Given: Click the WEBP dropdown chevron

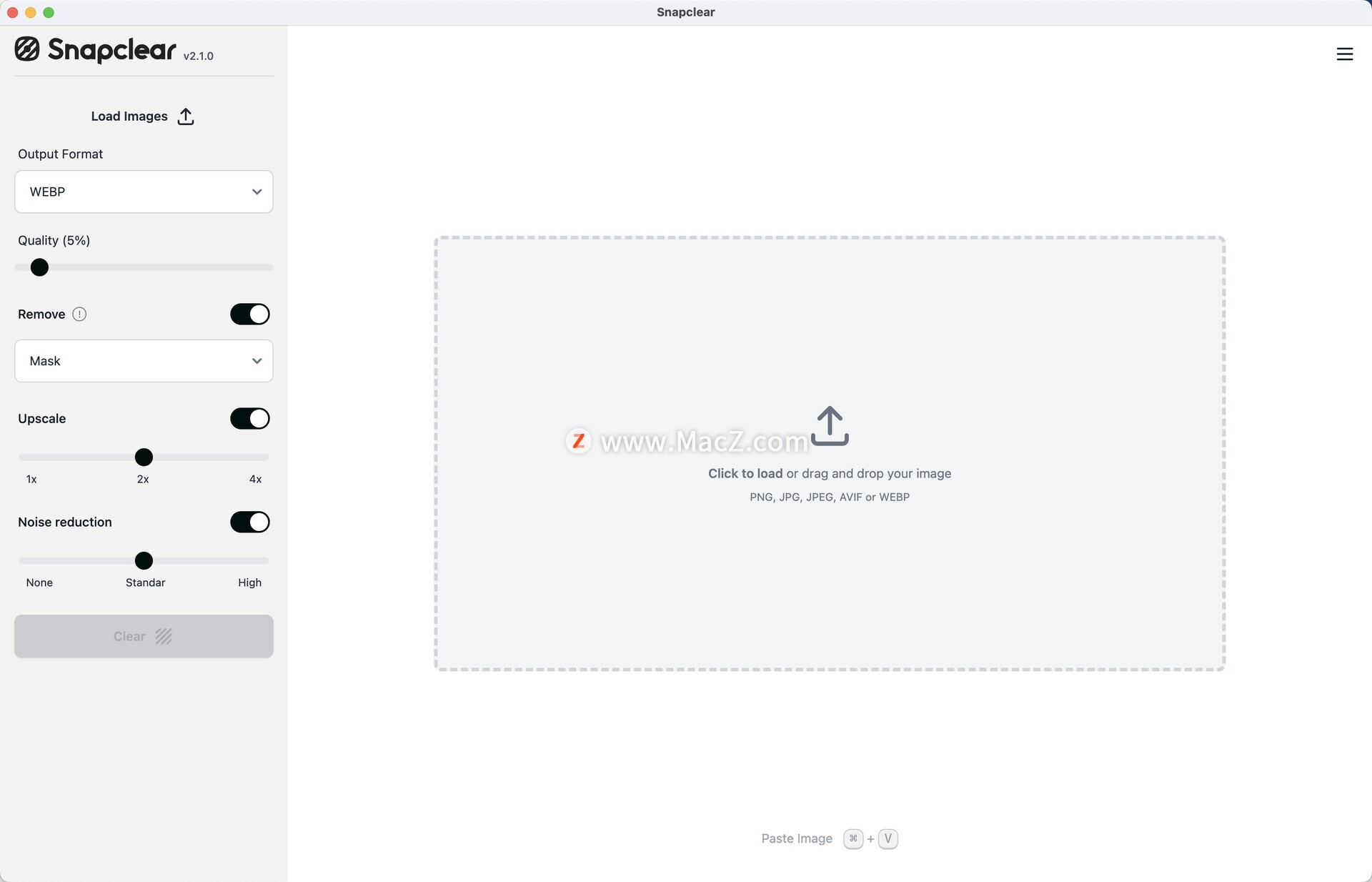Looking at the screenshot, I should (257, 192).
